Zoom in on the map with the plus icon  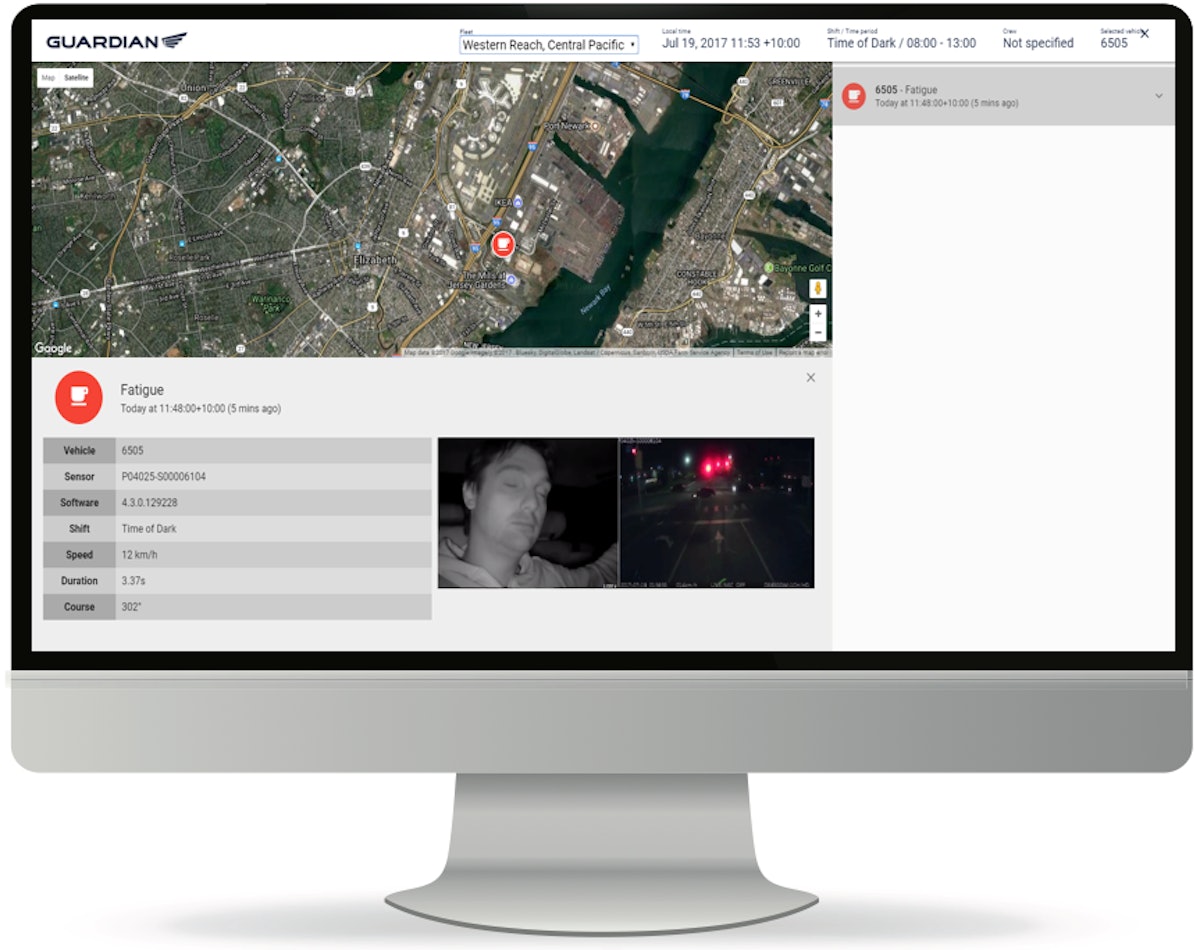coord(819,313)
